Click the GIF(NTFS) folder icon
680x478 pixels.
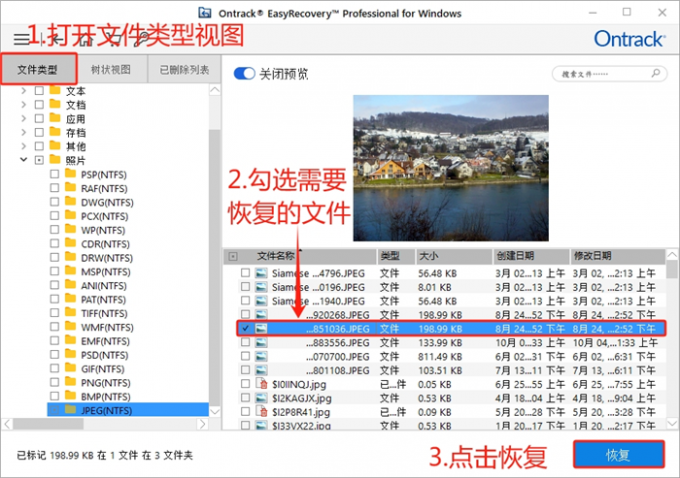click(x=70, y=368)
